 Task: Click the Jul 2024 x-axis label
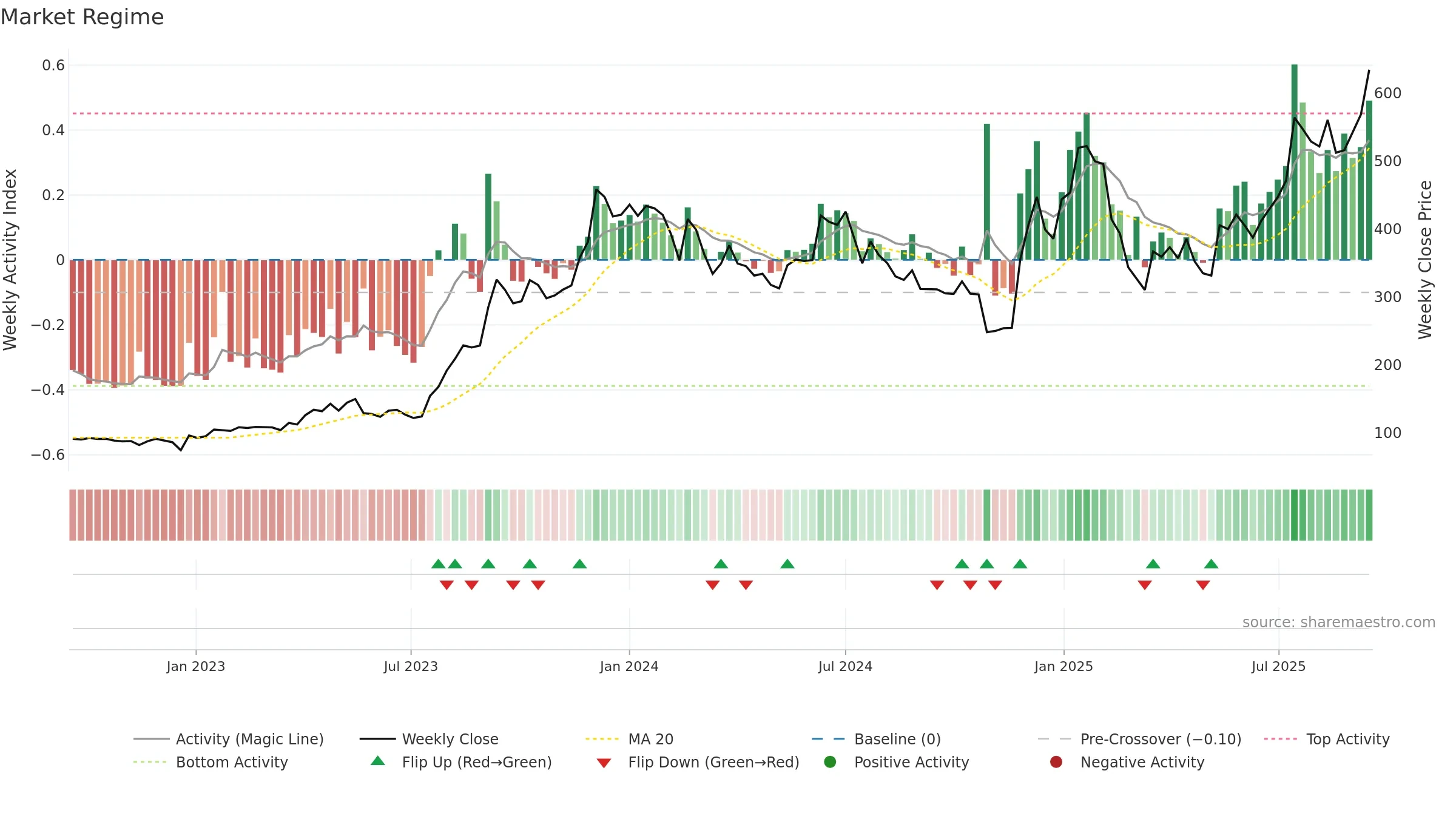(845, 666)
